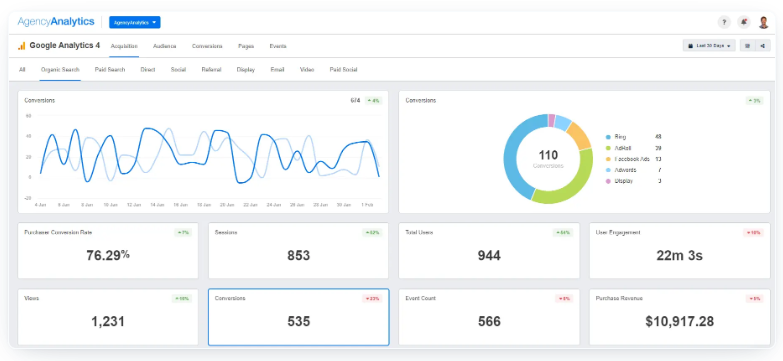Click the Purchaser Conversion Rate percent change badge
Screen dimensions: 783x361
[x=183, y=233]
